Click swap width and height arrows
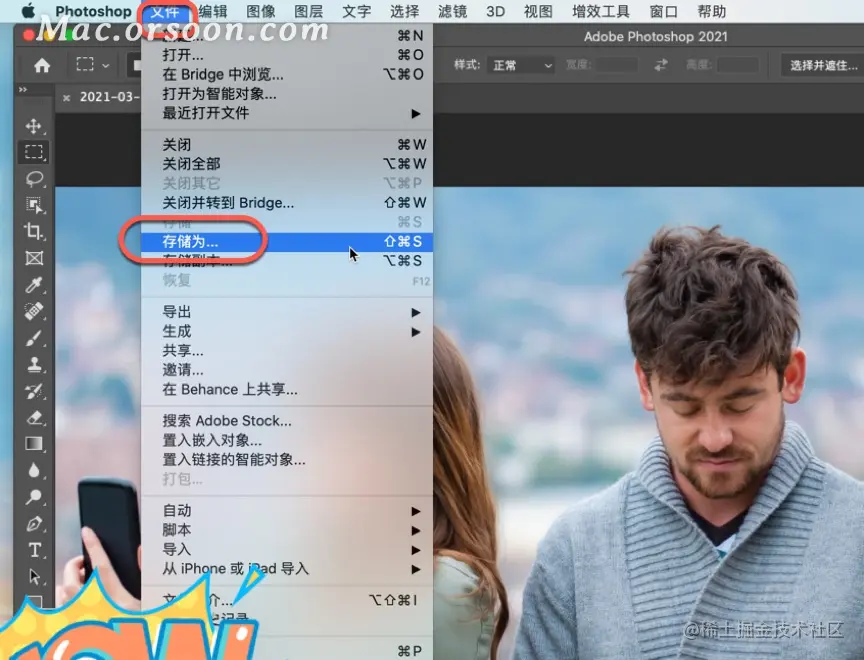 [661, 65]
